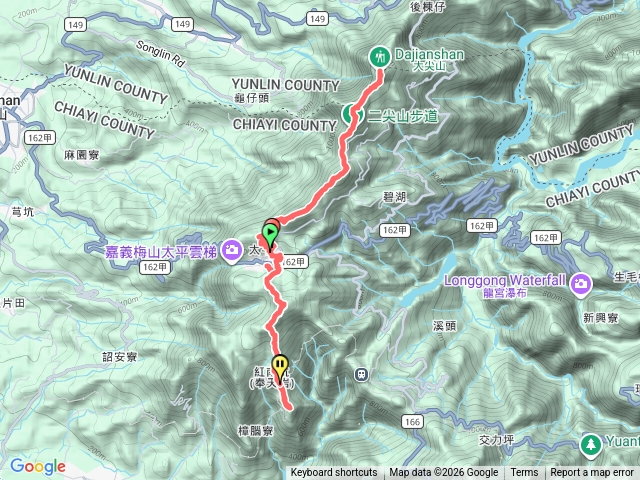This screenshot has height=480, width=640.
Task: Click the train station icon
Action: (x=361, y=374)
